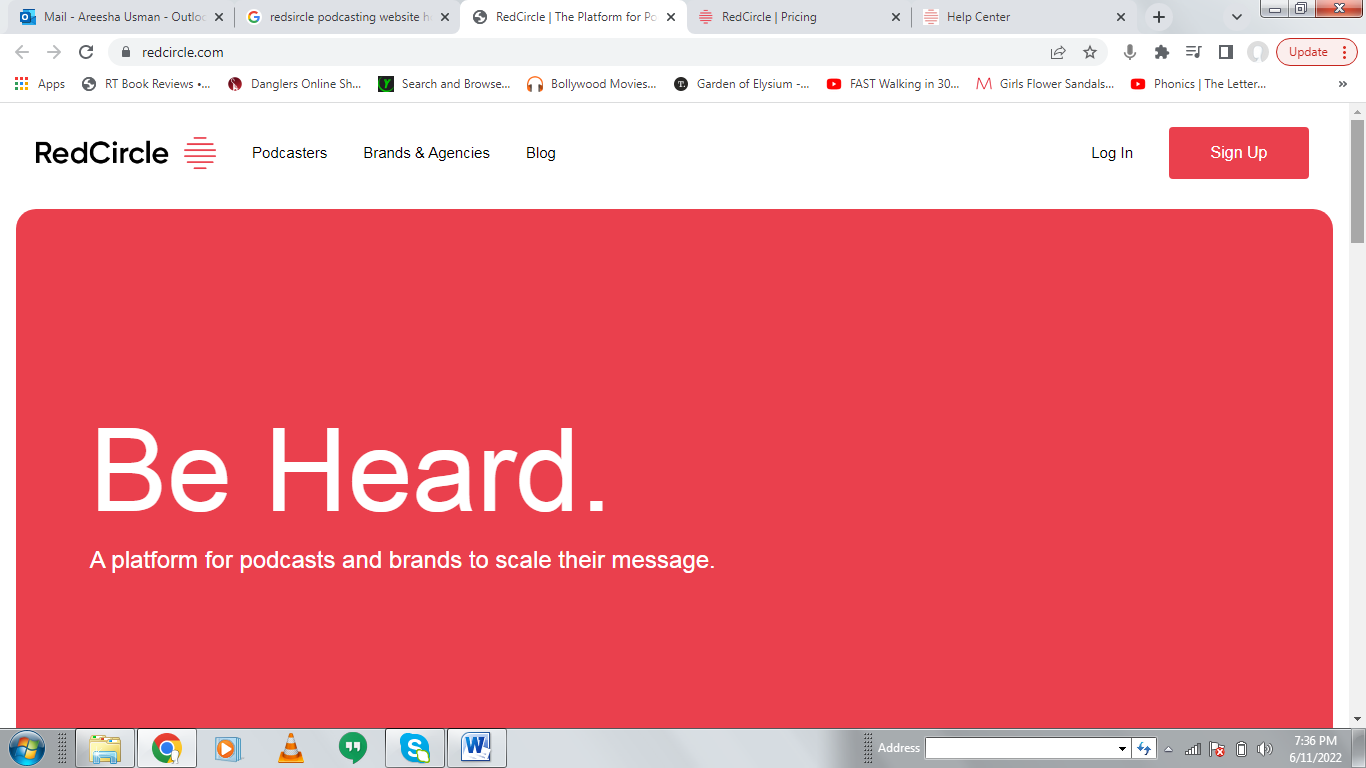Toggle the Chrome side panel icon
Viewport: 1366px width, 768px height.
pos(1226,52)
